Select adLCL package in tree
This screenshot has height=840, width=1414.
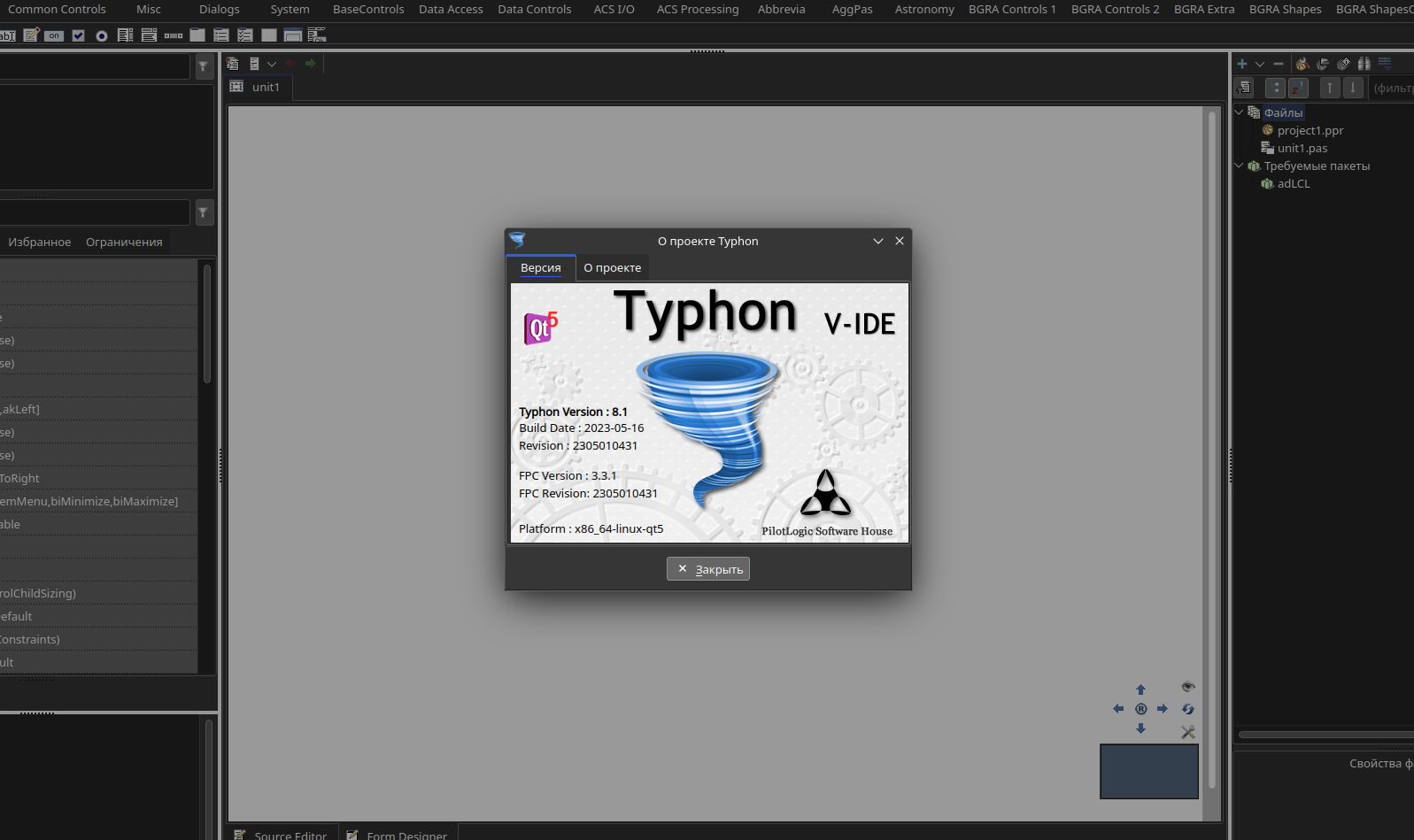pos(1293,183)
